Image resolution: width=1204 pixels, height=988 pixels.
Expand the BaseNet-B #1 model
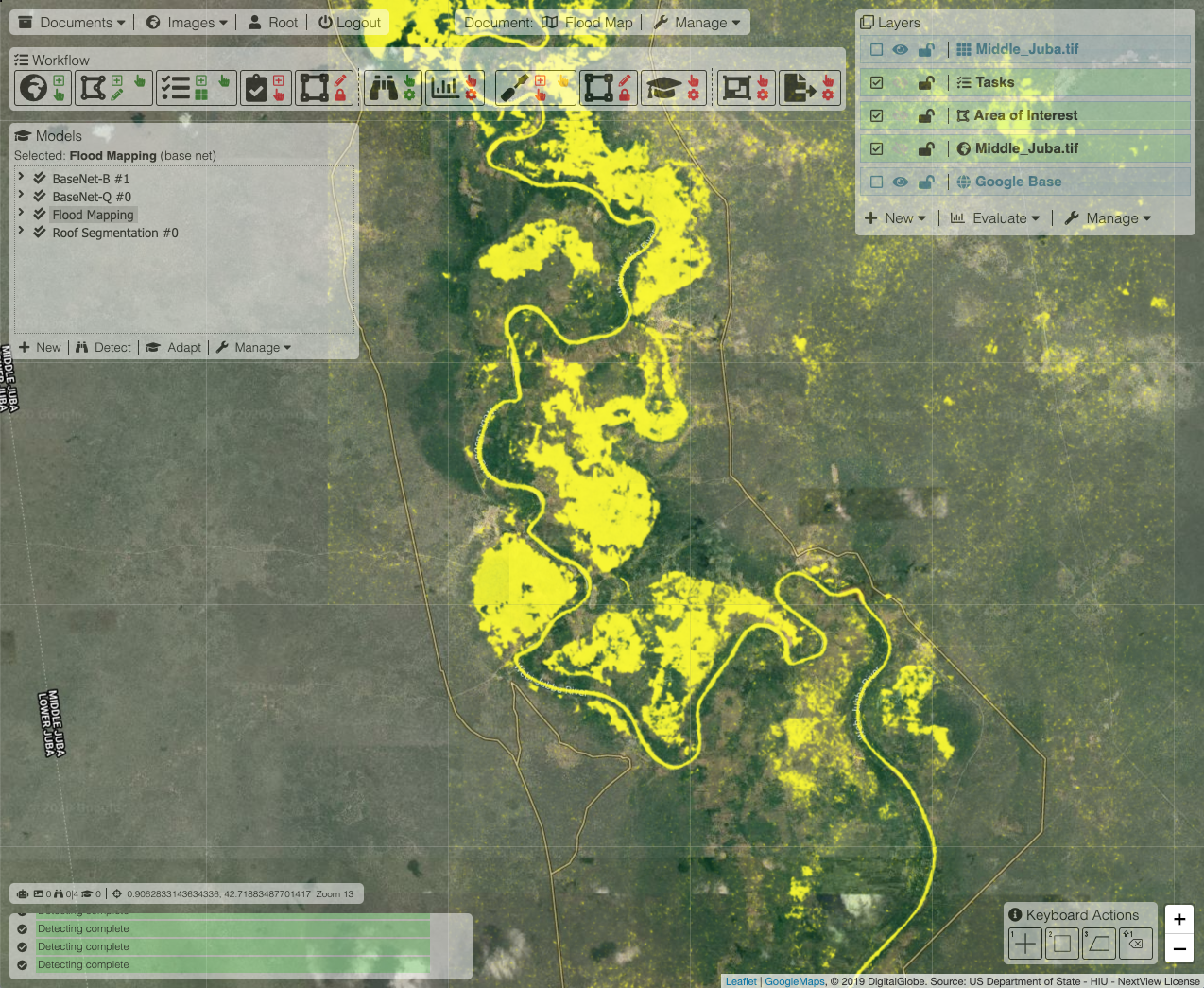pyautogui.click(x=21, y=177)
